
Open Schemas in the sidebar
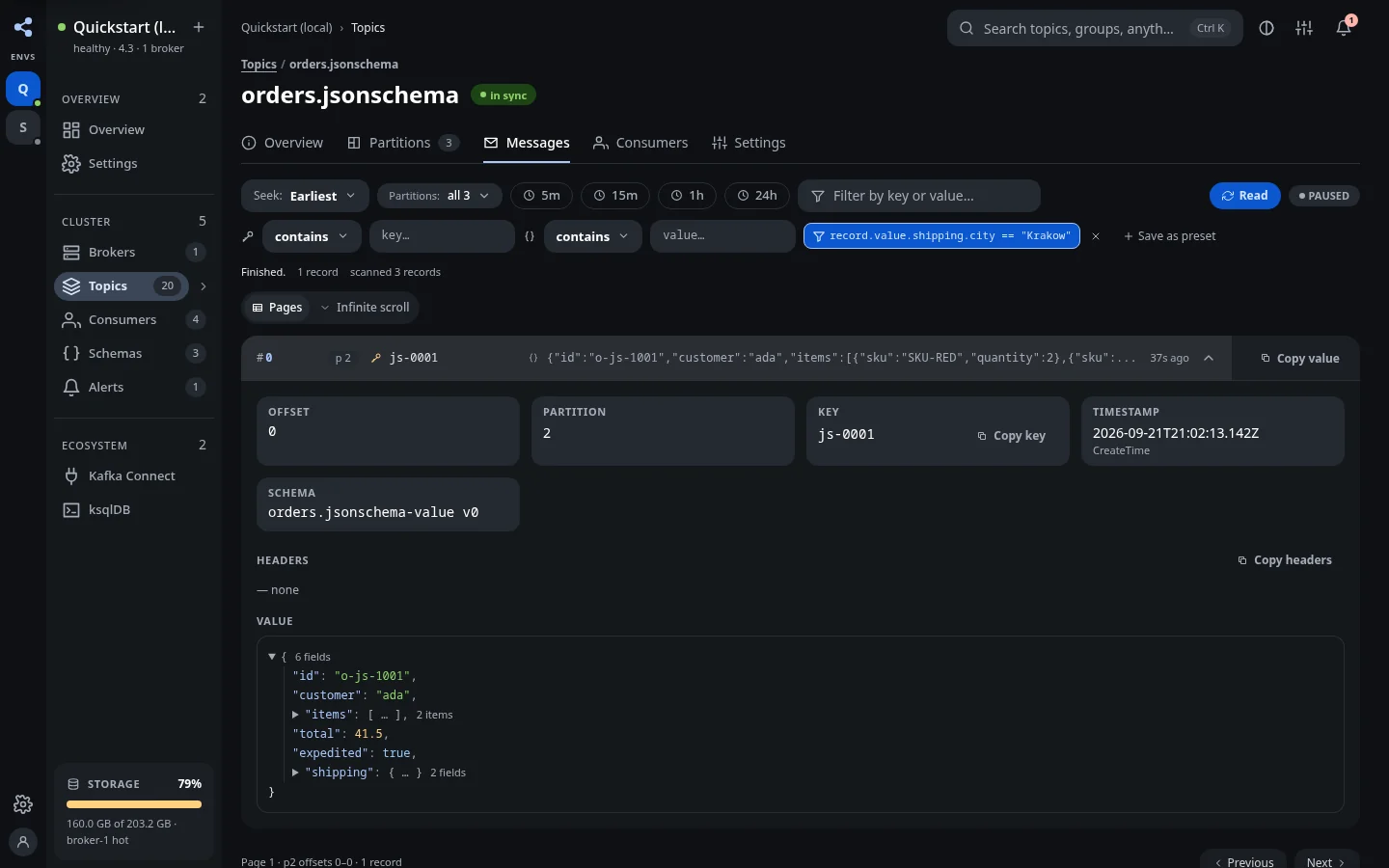tap(134, 353)
